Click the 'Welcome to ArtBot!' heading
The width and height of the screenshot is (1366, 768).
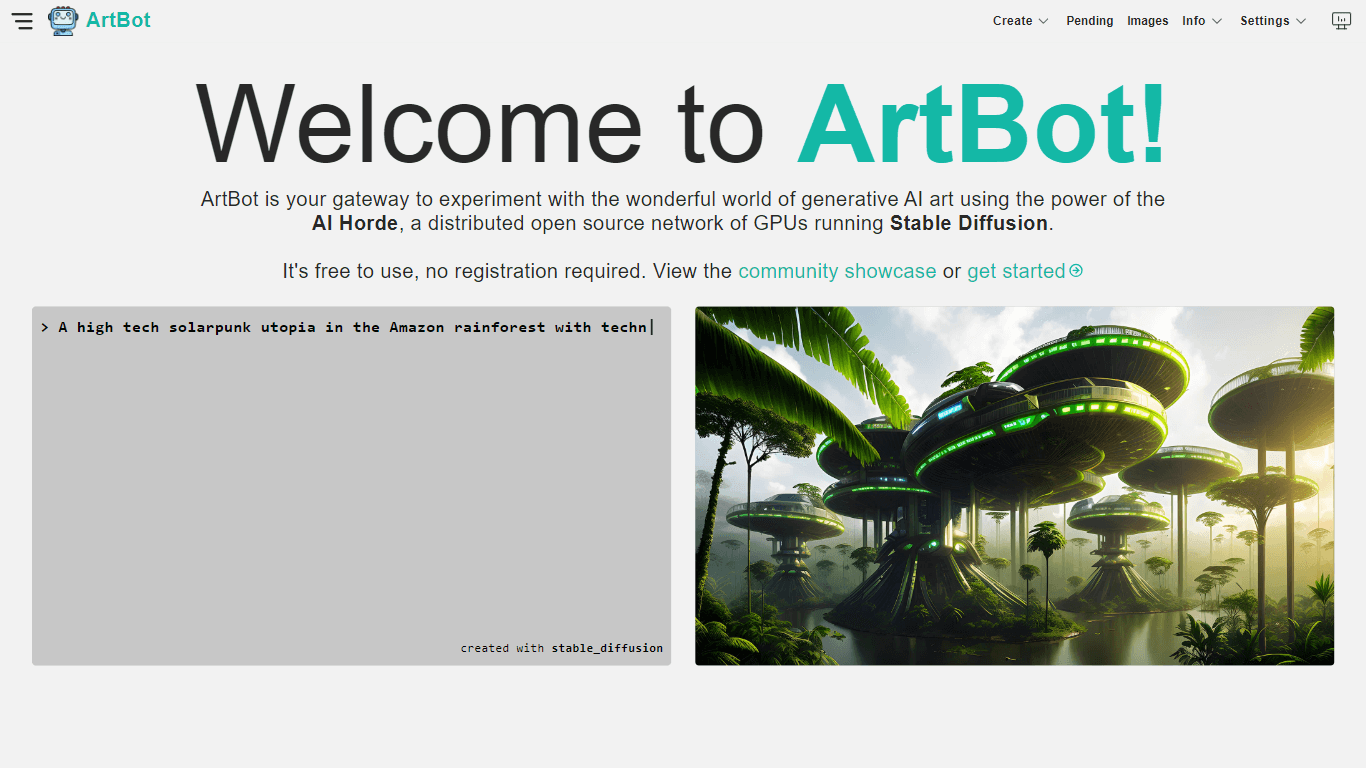click(x=682, y=124)
